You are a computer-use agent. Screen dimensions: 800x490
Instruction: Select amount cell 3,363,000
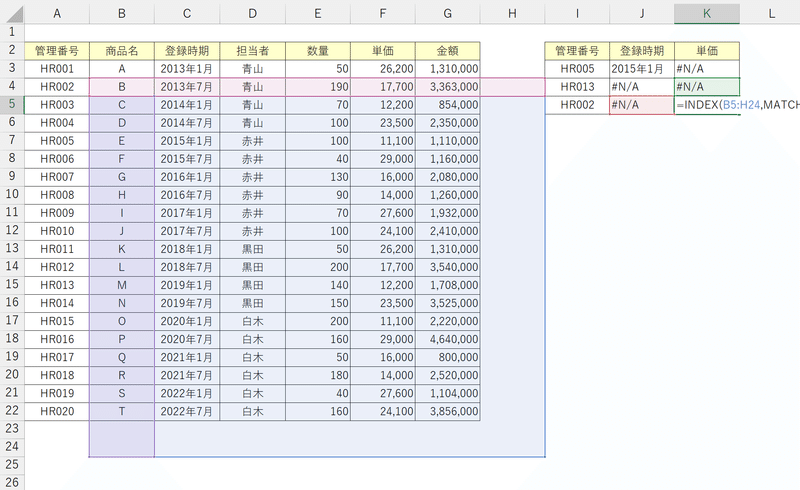click(x=447, y=87)
